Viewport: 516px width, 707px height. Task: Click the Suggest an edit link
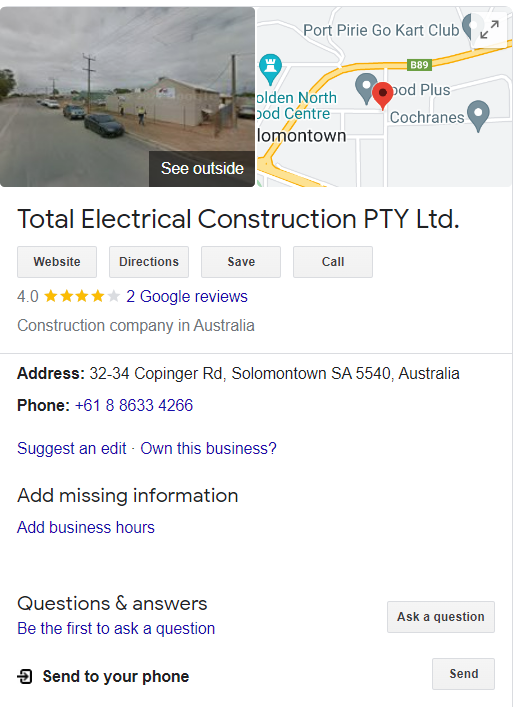pyautogui.click(x=72, y=449)
